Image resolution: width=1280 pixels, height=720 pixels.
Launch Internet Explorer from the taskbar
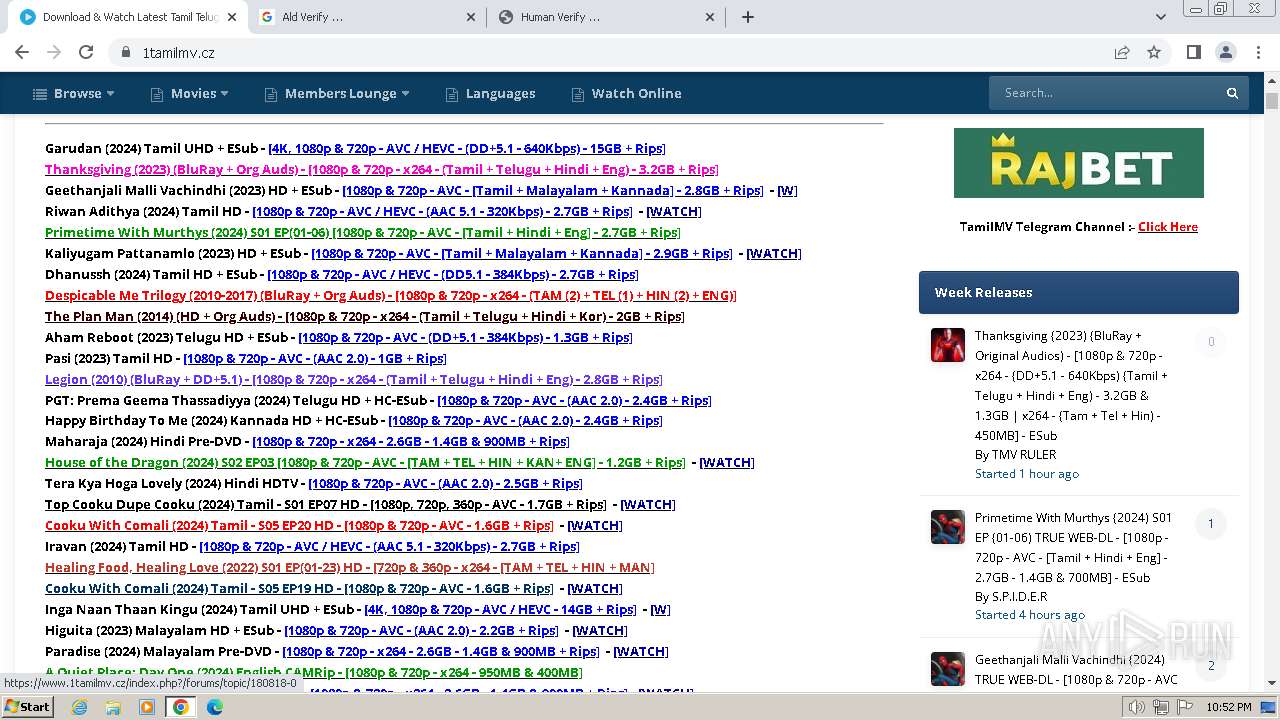tap(79, 707)
